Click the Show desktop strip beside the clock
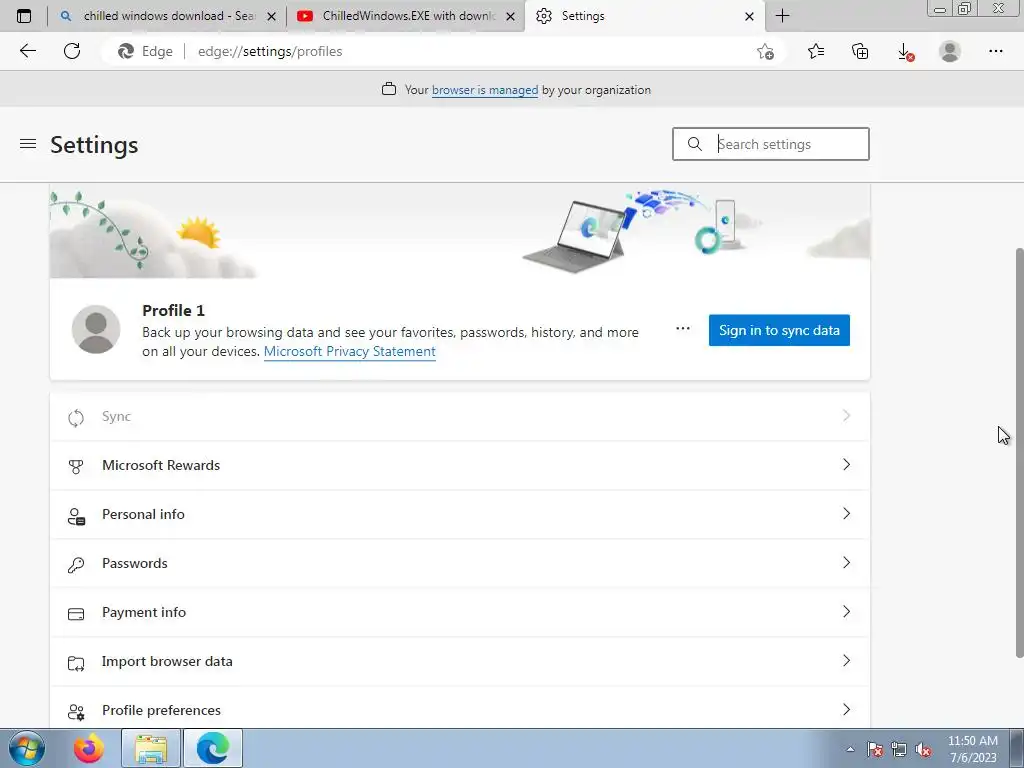The height and width of the screenshot is (768, 1024). tap(1016, 748)
